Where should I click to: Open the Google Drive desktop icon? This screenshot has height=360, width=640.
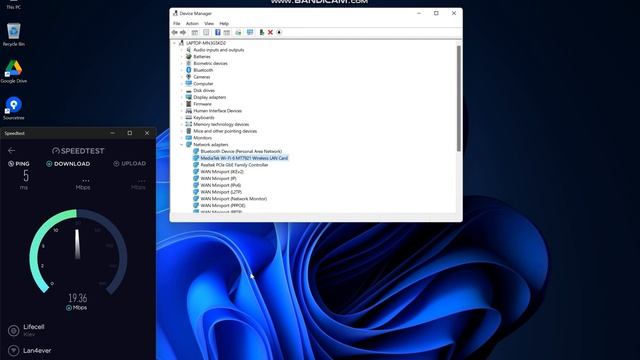[x=13, y=71]
